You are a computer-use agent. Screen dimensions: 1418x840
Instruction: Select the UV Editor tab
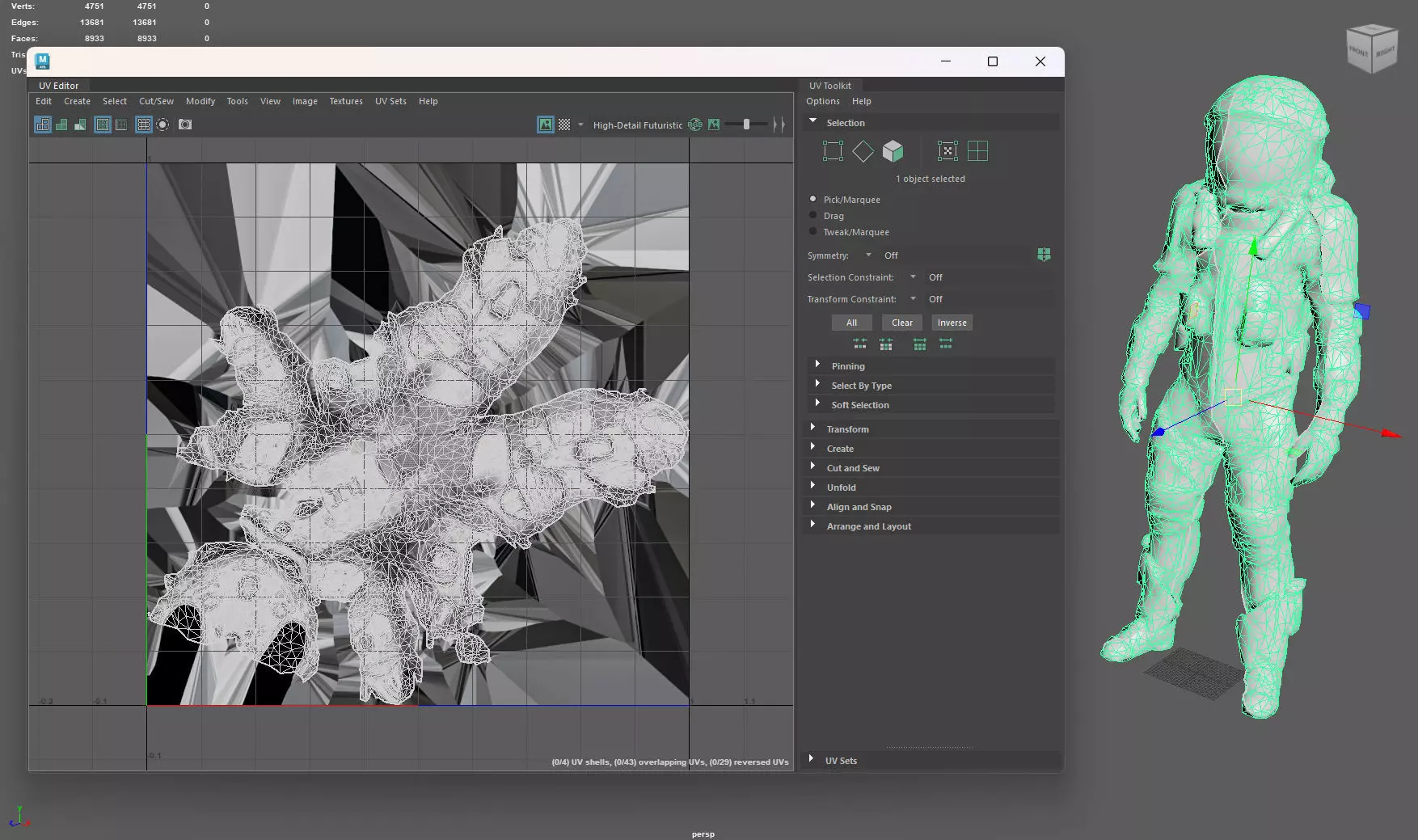point(59,86)
